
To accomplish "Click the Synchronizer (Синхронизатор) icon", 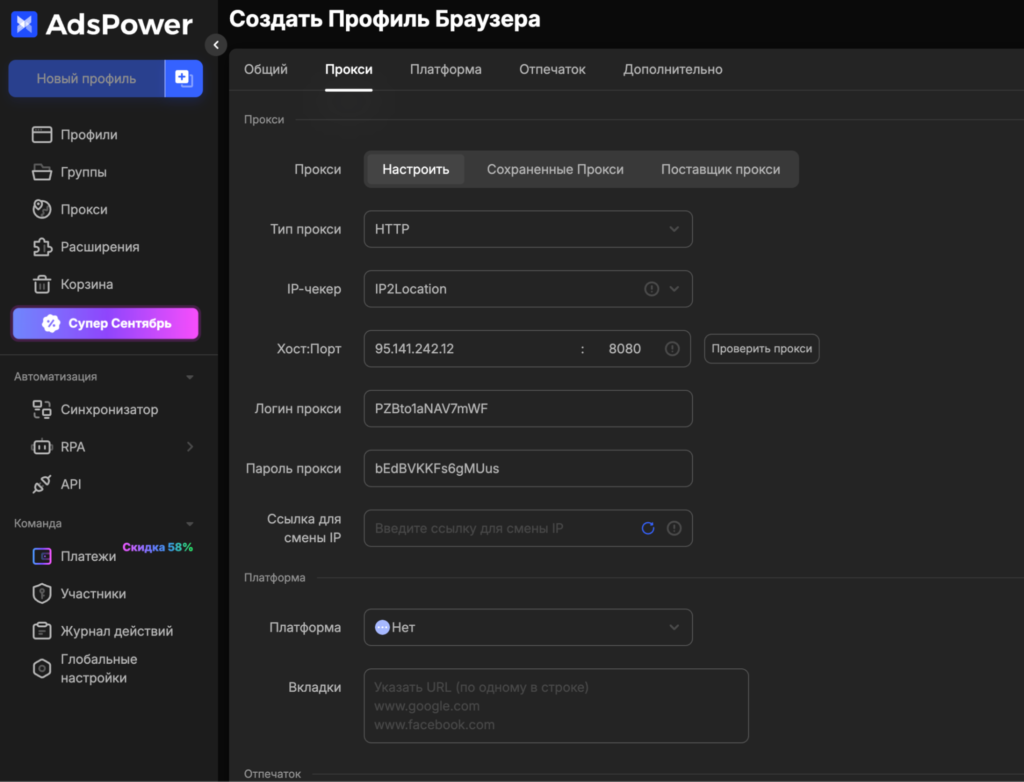I will (42, 409).
